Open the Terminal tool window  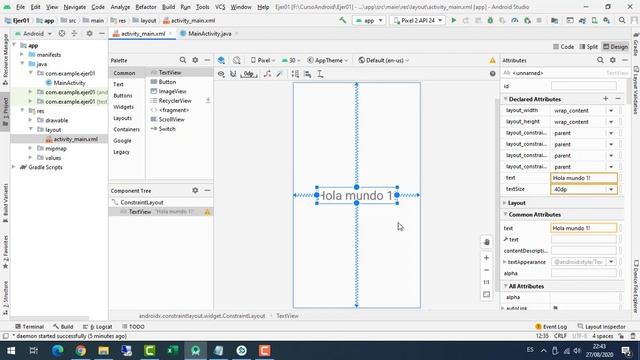coord(29,327)
